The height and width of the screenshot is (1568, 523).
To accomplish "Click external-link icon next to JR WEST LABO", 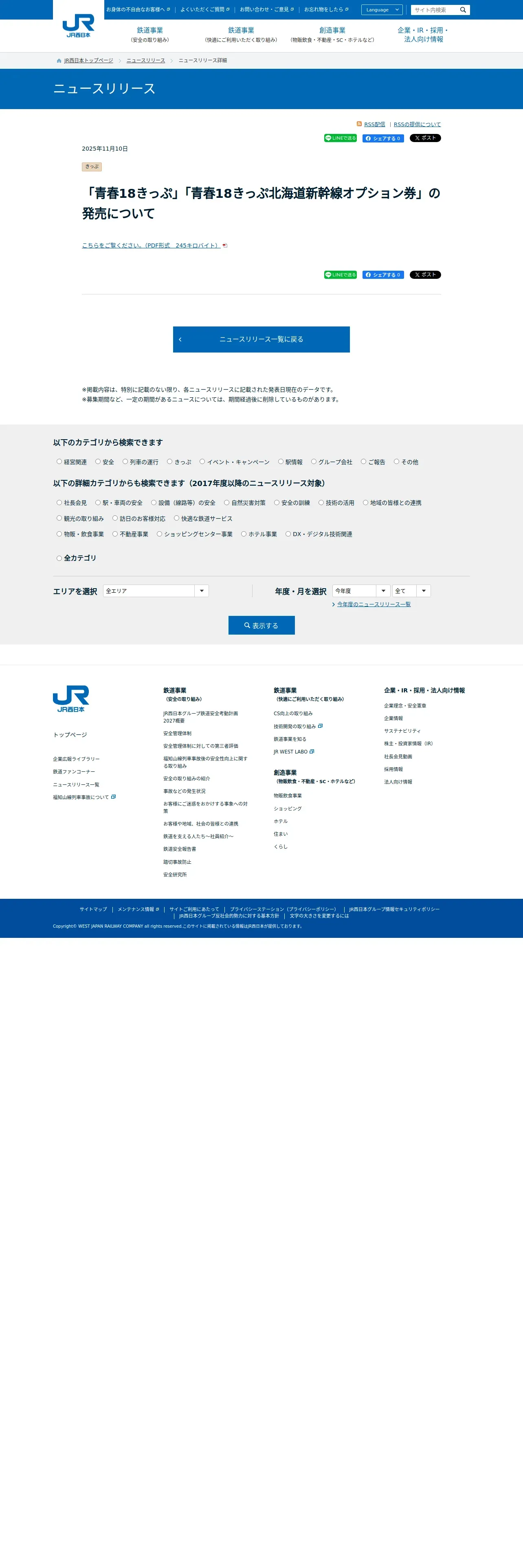I will click(312, 752).
